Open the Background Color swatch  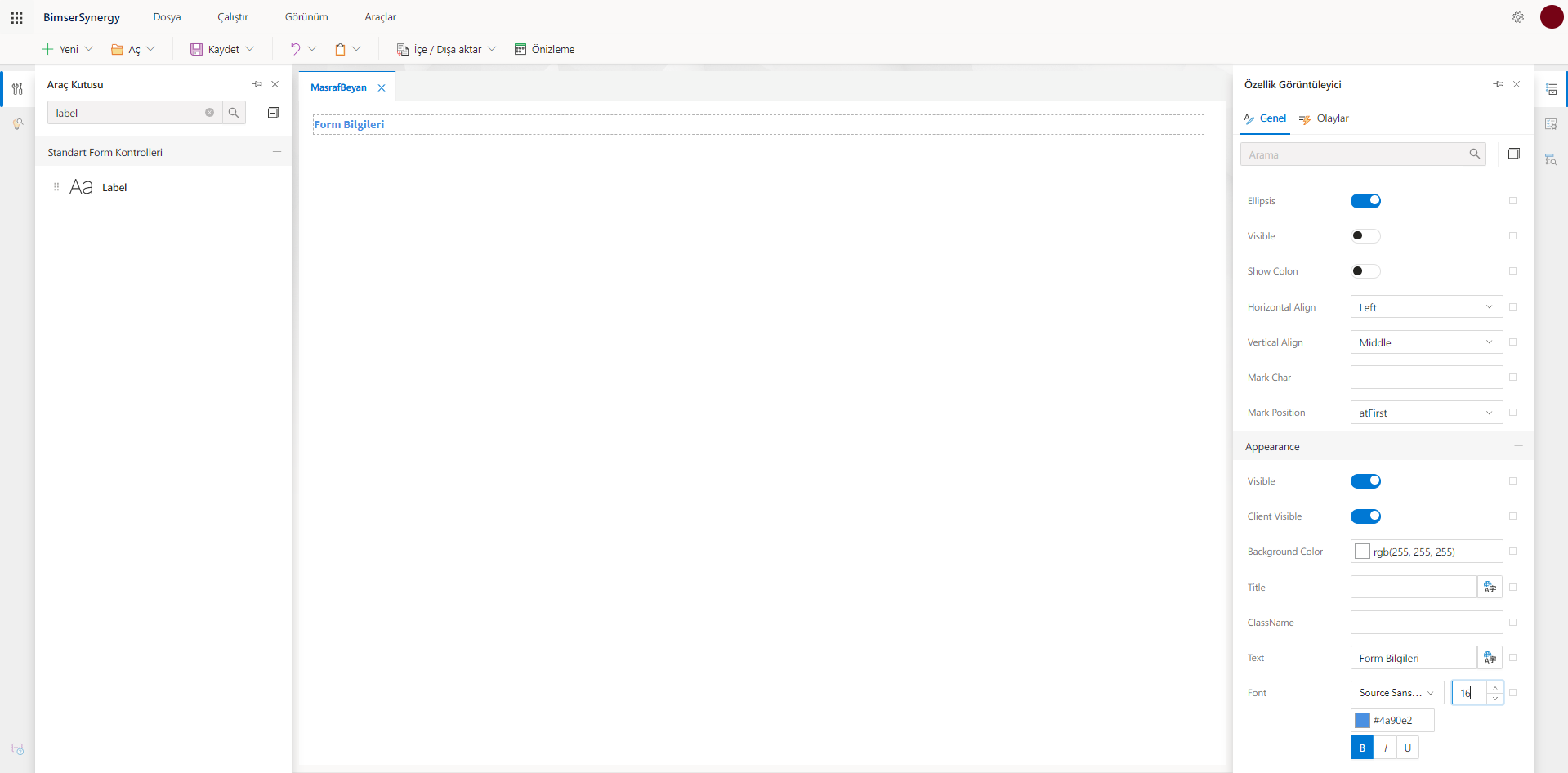click(1362, 552)
